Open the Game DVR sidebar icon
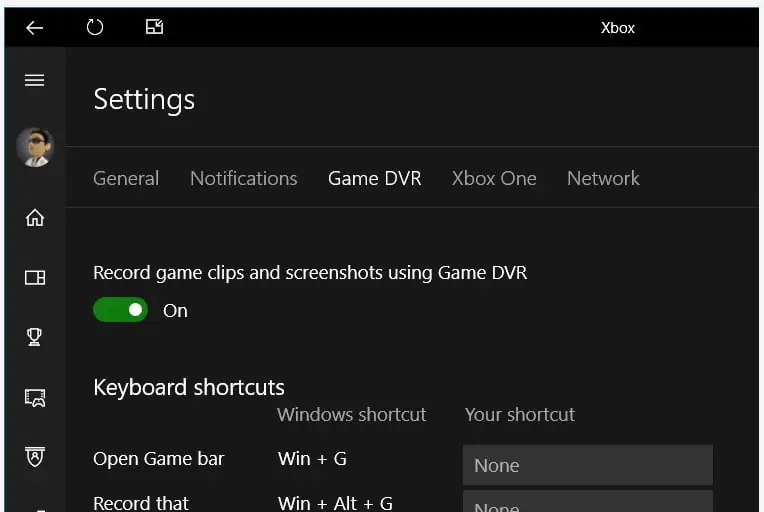The image size is (764, 512). 35,398
